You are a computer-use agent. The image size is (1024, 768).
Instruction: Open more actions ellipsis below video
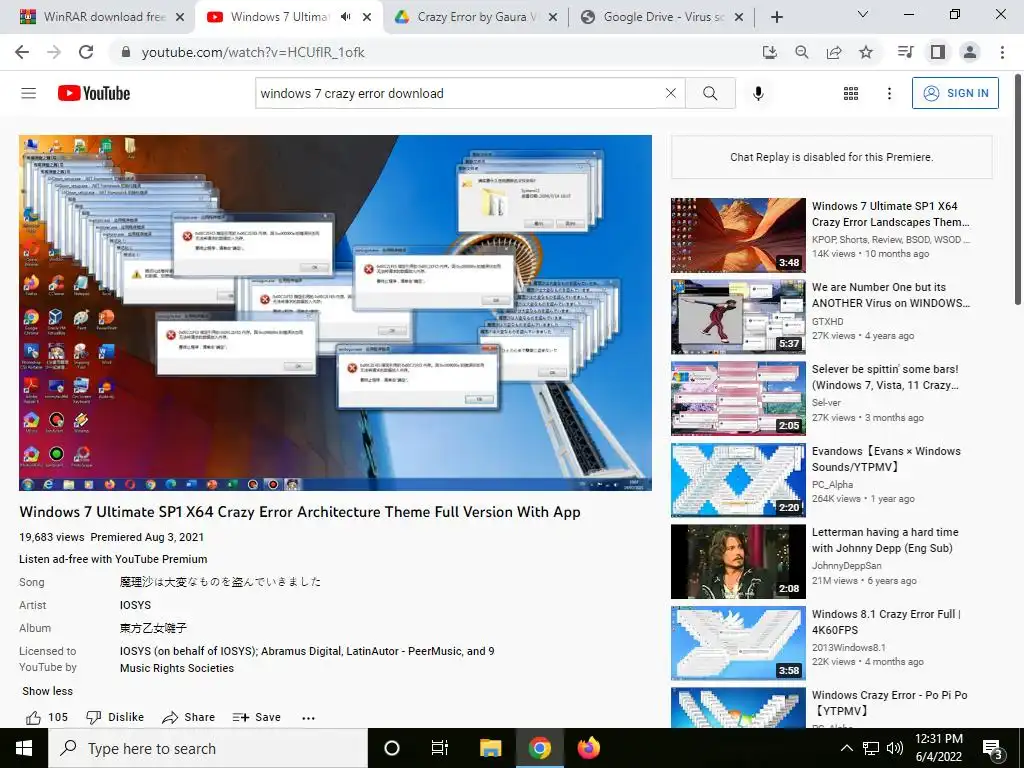pos(308,718)
